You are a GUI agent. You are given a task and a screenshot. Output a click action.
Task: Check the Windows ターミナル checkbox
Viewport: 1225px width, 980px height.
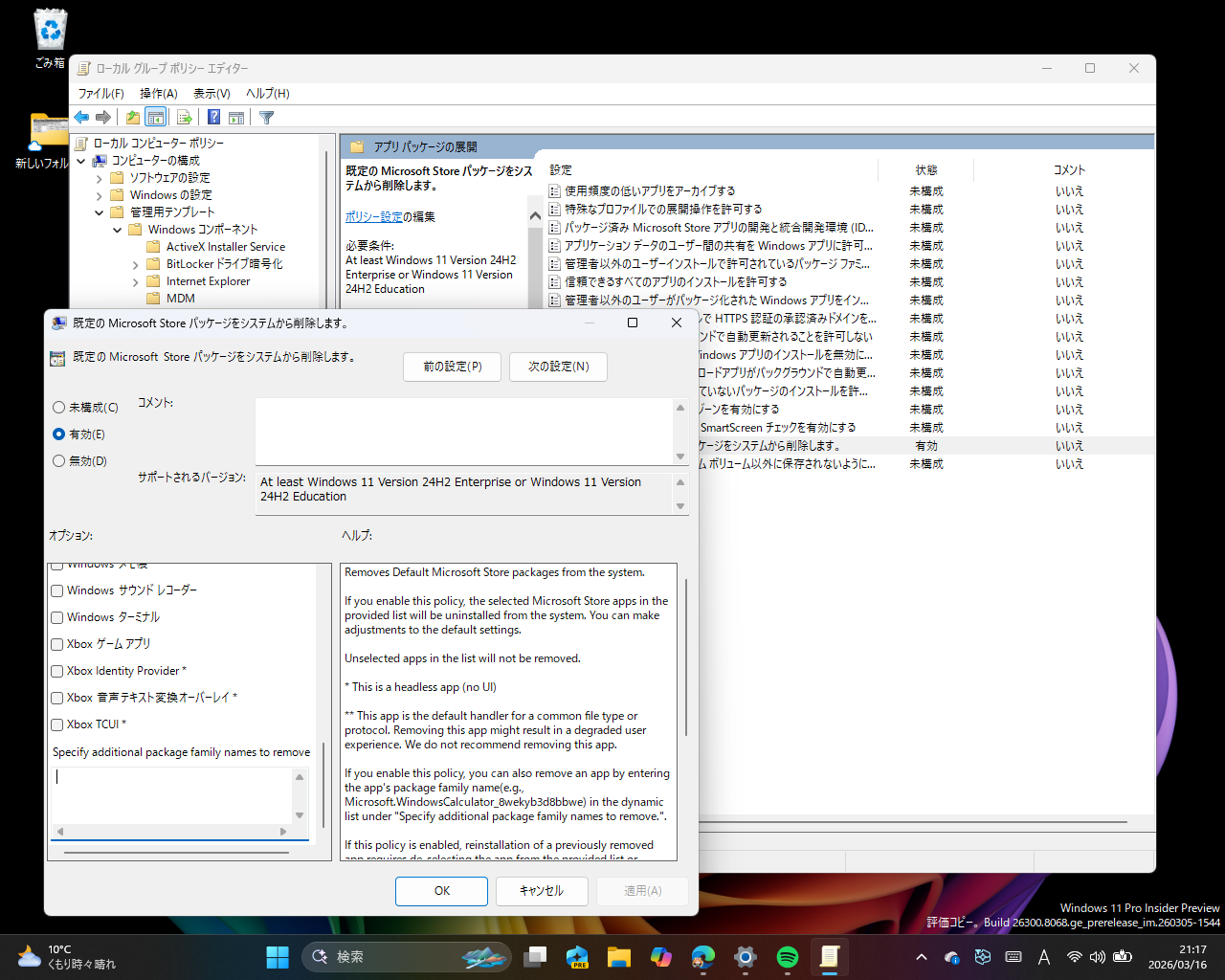coord(57,618)
